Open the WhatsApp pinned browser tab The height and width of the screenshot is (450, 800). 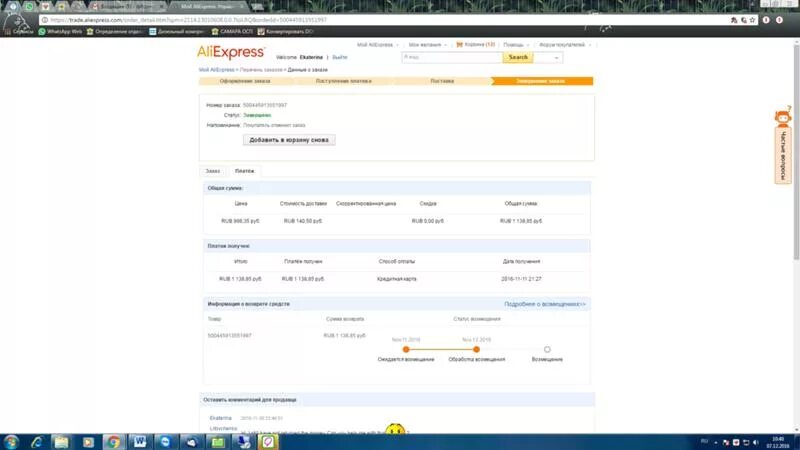pos(29,7)
